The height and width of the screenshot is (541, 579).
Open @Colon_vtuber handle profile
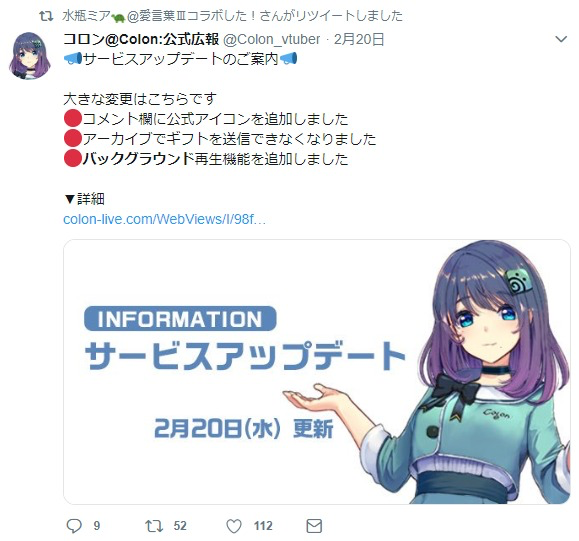coord(271,39)
